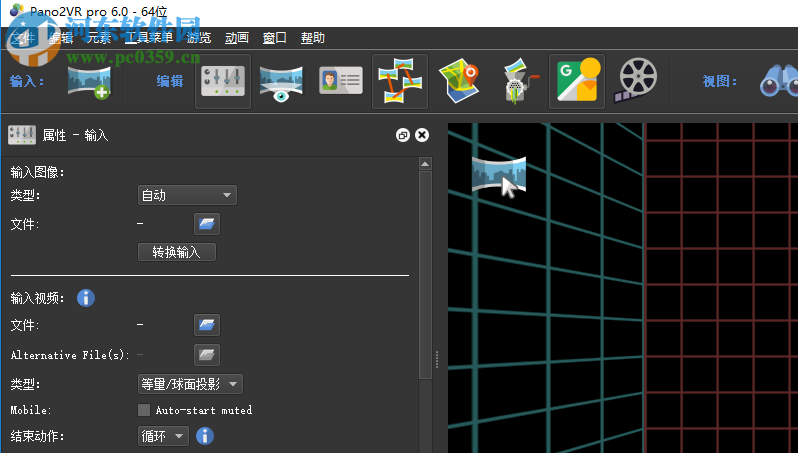
Task: Click the panel splitter handle
Action: click(437, 359)
